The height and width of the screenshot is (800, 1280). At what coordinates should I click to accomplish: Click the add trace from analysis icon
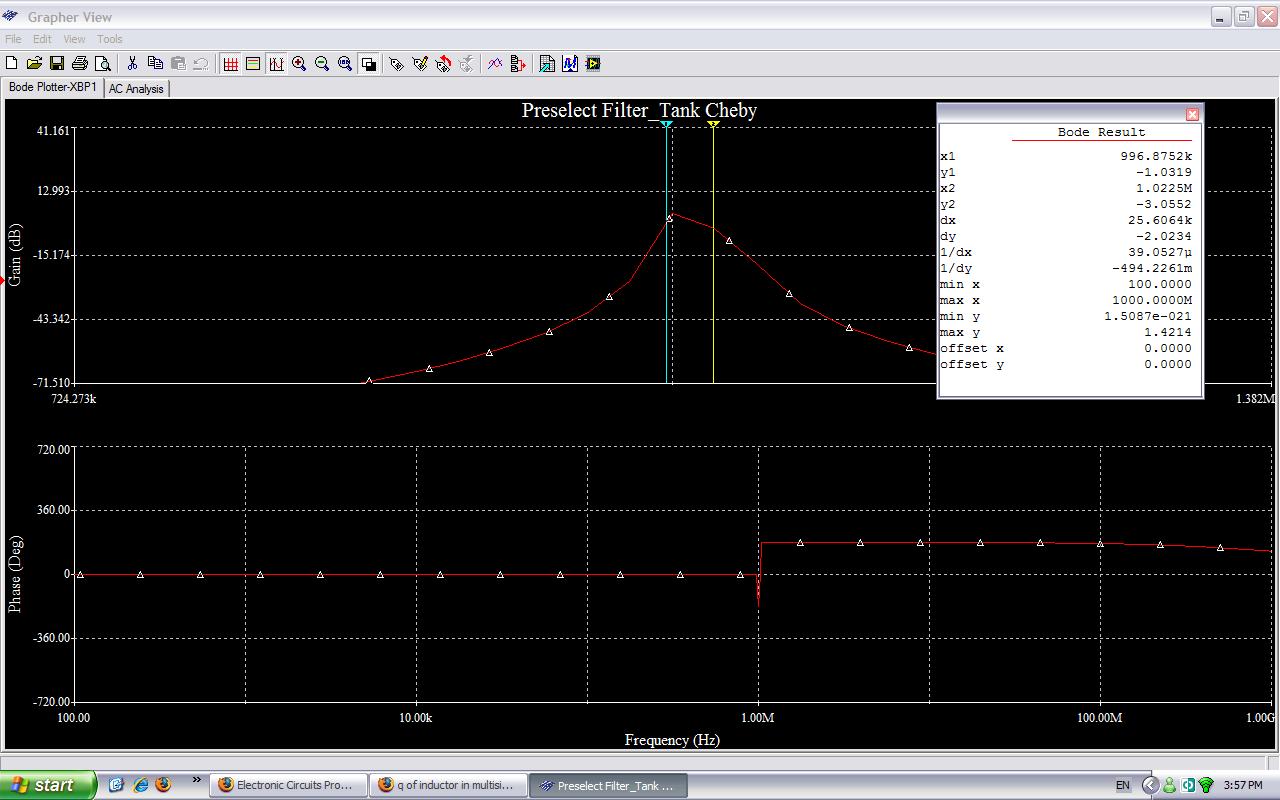[518, 64]
